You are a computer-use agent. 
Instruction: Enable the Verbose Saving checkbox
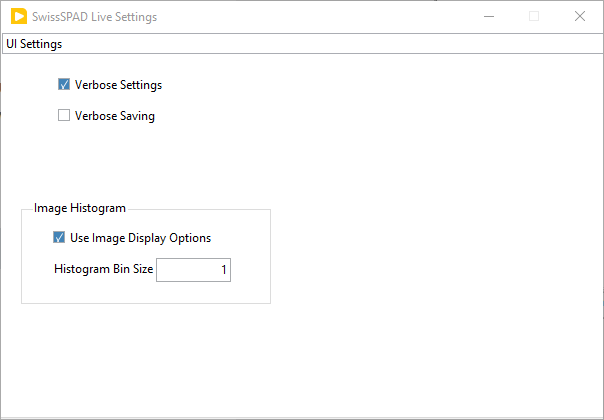[x=64, y=115]
